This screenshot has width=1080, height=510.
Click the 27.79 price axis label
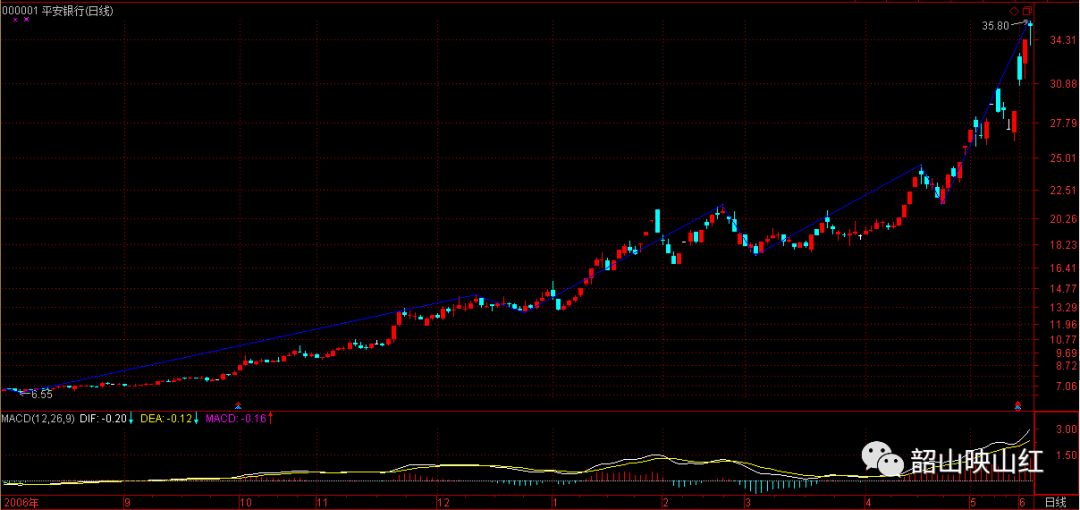click(1062, 123)
